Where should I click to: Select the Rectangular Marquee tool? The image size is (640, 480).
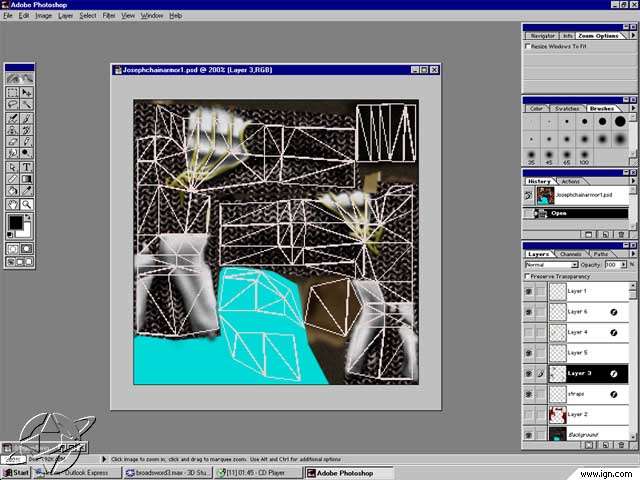[x=12, y=92]
